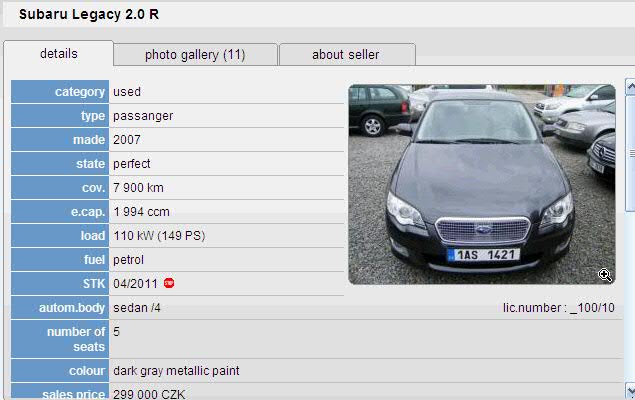Click the scrollbar down arrow

pos(630,391)
